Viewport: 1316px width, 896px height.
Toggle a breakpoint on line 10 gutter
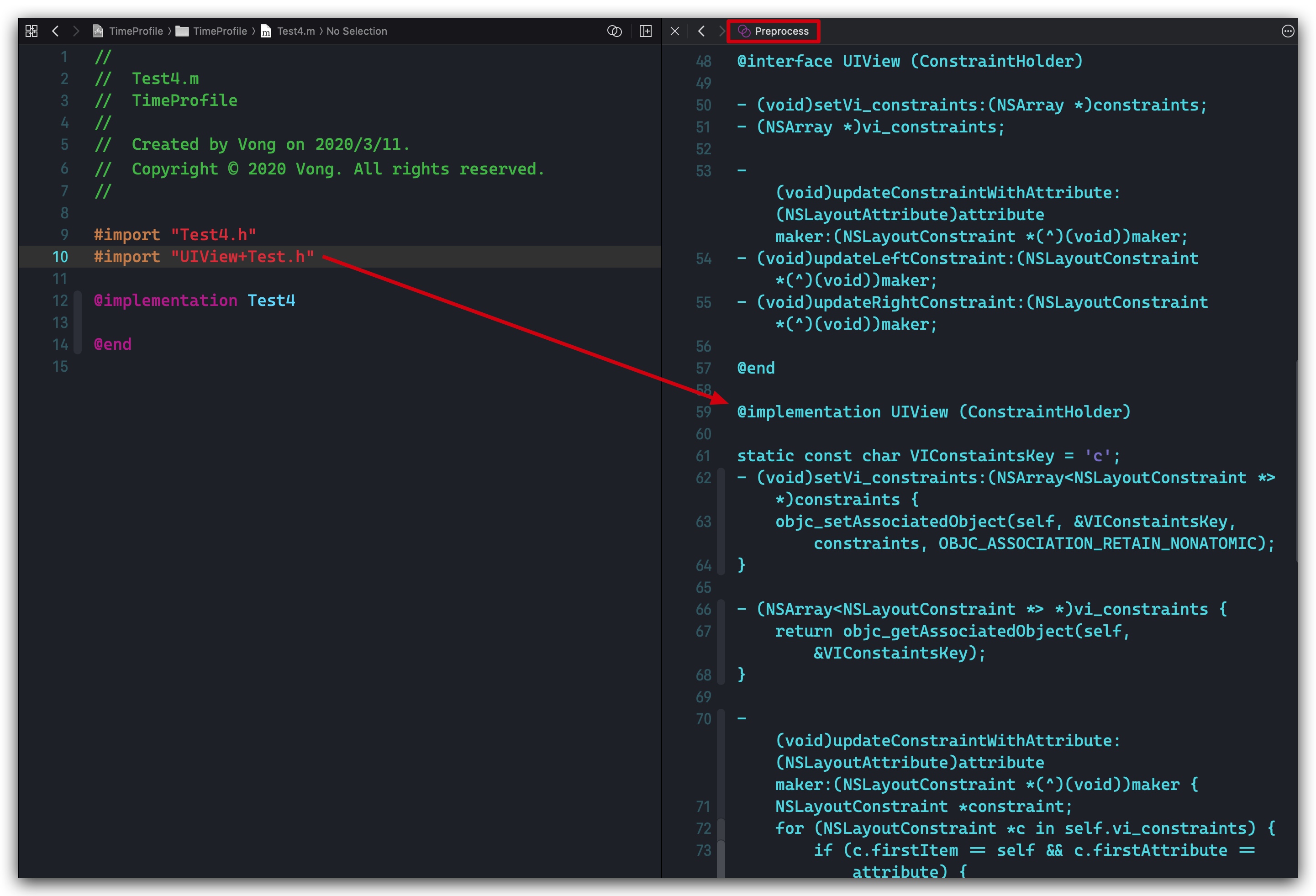(x=59, y=257)
